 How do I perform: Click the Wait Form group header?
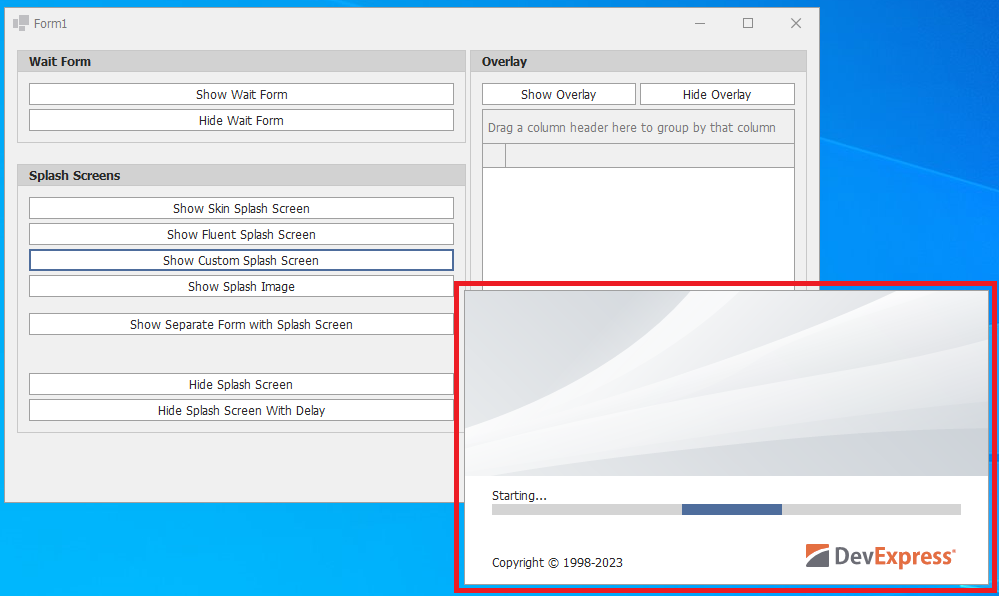(241, 62)
